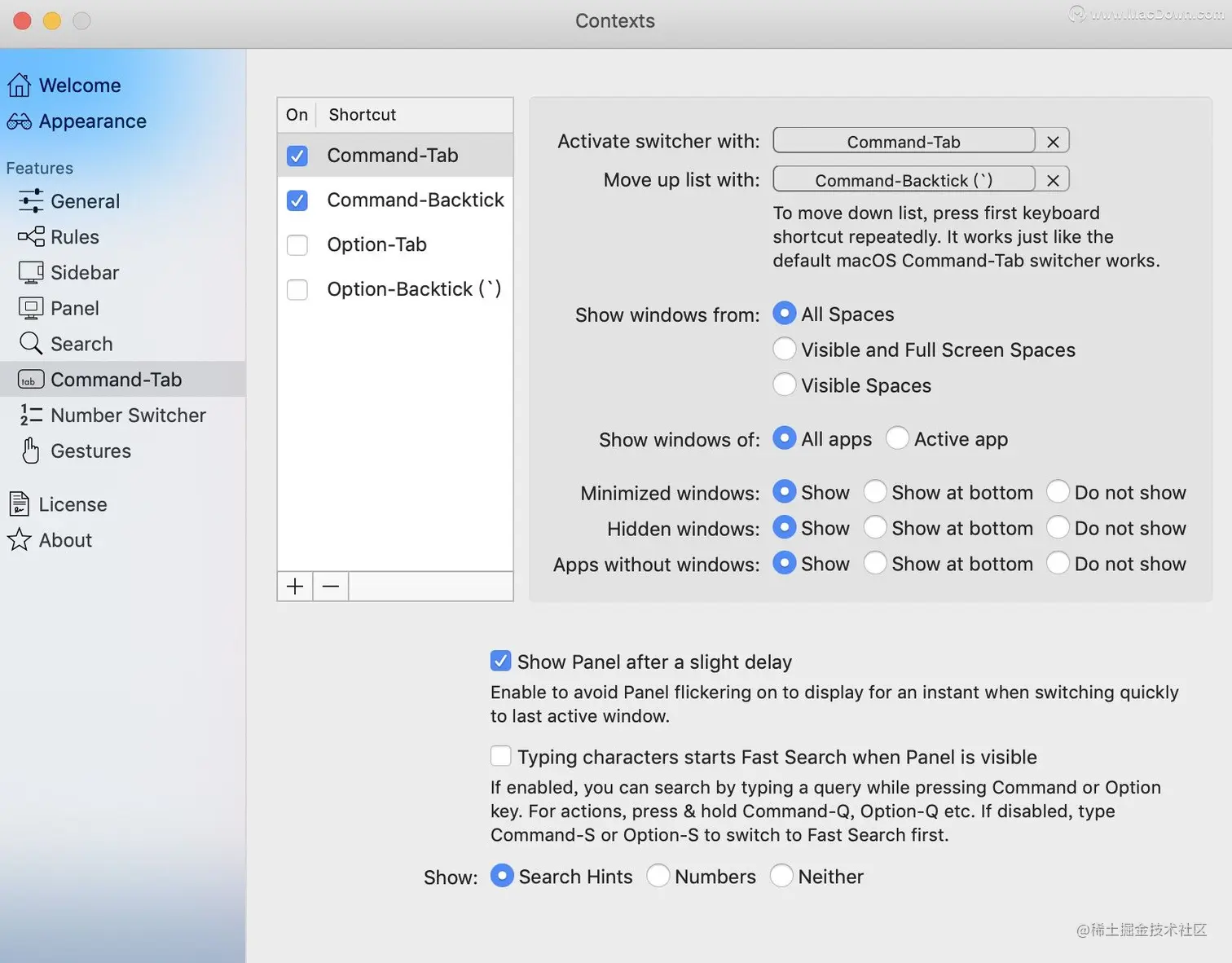Viewport: 1232px width, 963px height.
Task: Select the Option-Backtick (`) row text
Action: (x=415, y=289)
